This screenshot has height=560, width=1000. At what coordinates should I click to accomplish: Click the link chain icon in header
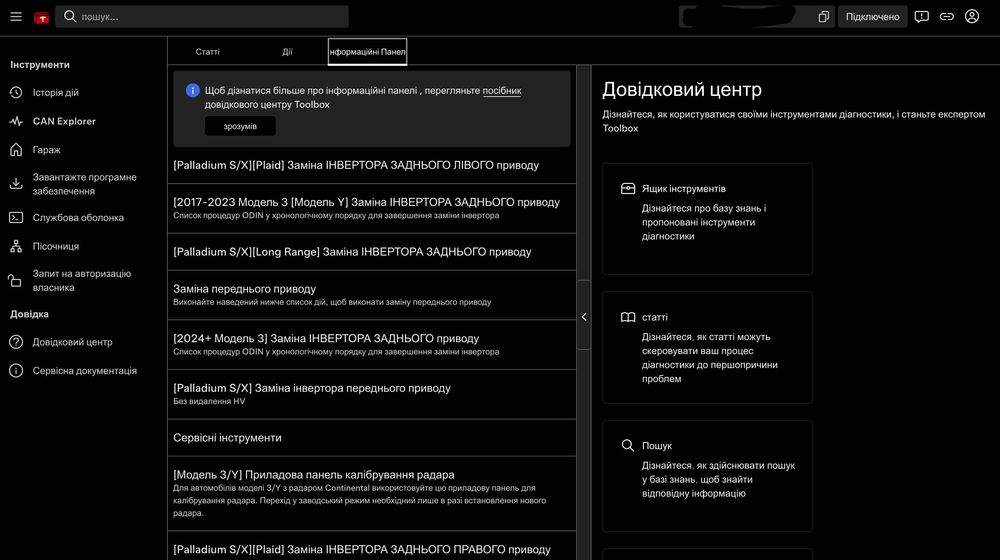tap(946, 17)
